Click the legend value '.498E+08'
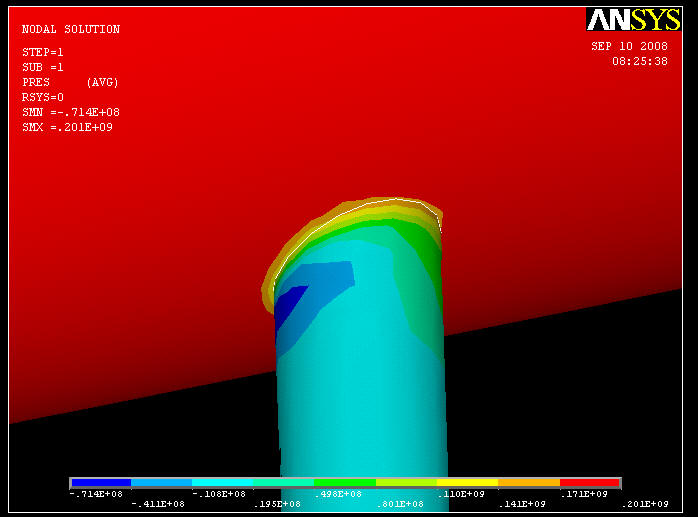Viewport: 698px width, 517px height. point(338,494)
